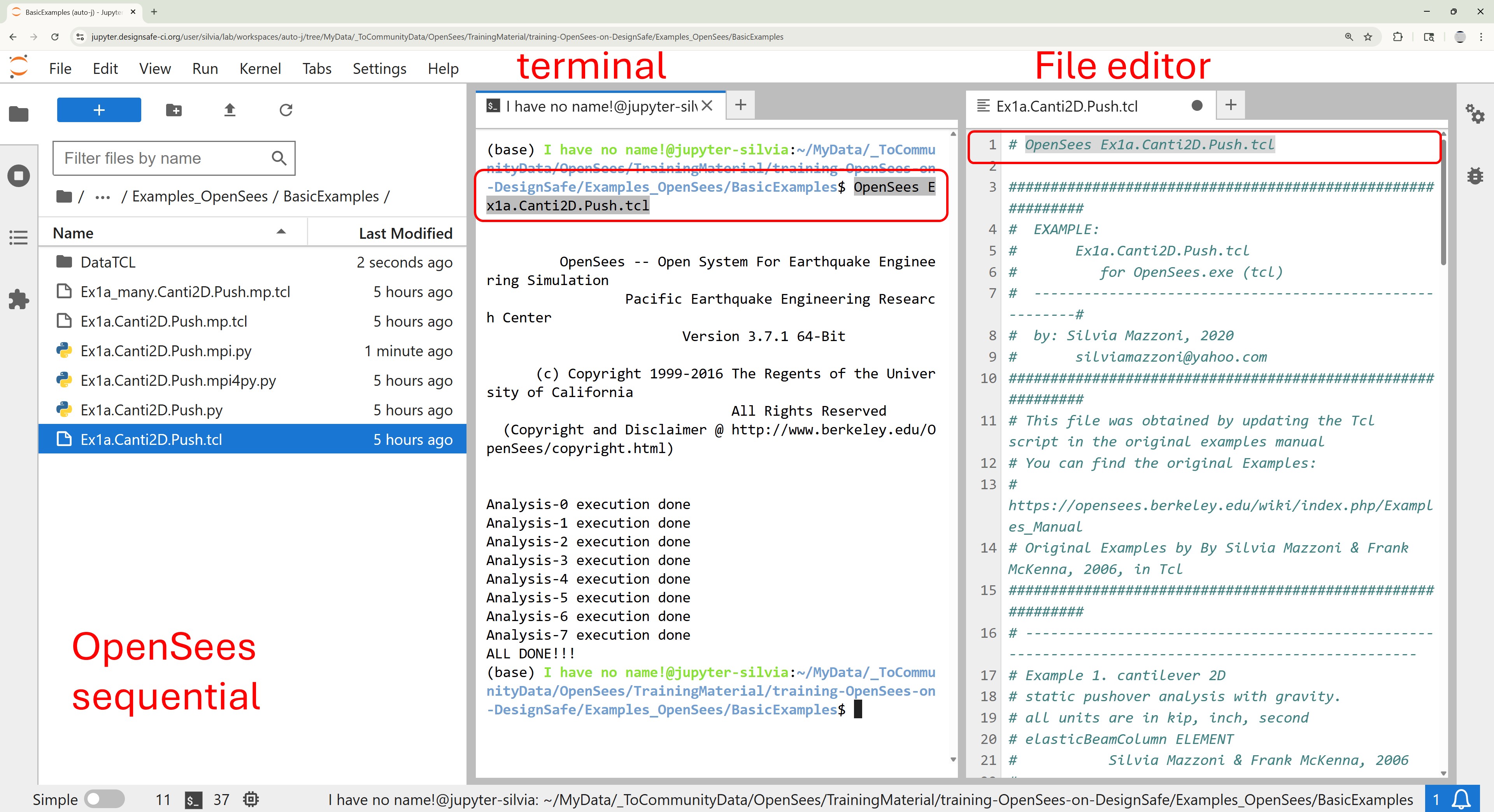Screen dimensions: 1494x812
Task: Toggle the Simple interface mode switch
Action: [104, 799]
